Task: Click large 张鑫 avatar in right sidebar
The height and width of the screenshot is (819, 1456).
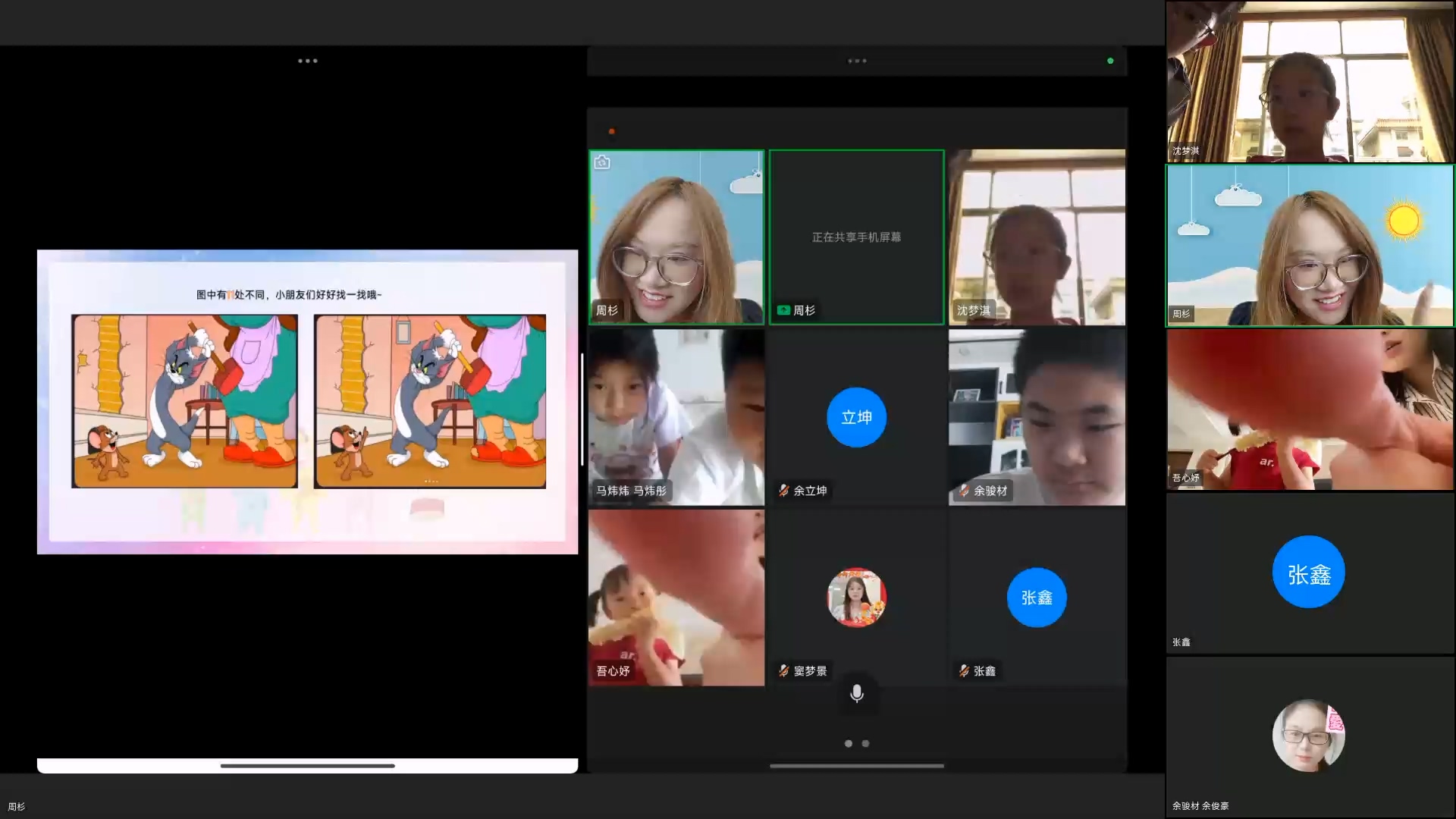Action: click(1308, 573)
